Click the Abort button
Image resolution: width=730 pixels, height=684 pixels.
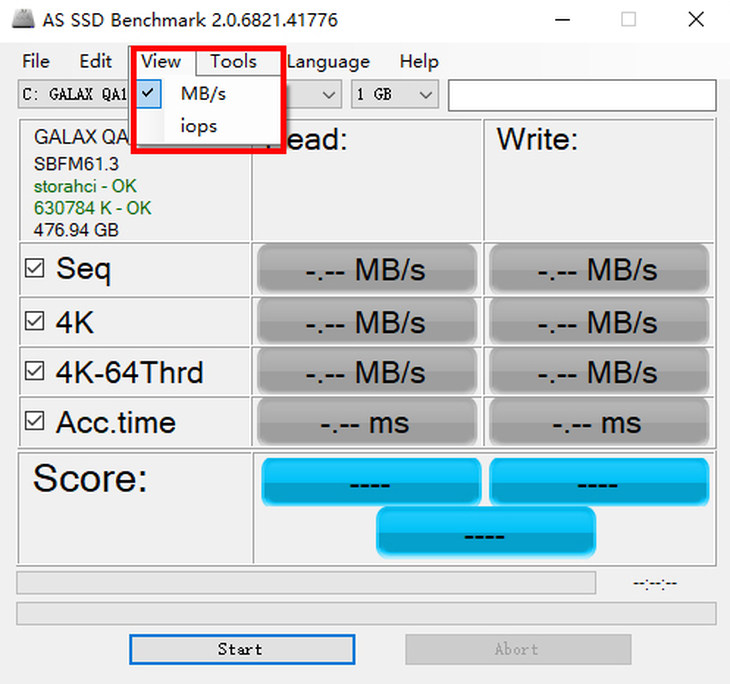[518, 649]
